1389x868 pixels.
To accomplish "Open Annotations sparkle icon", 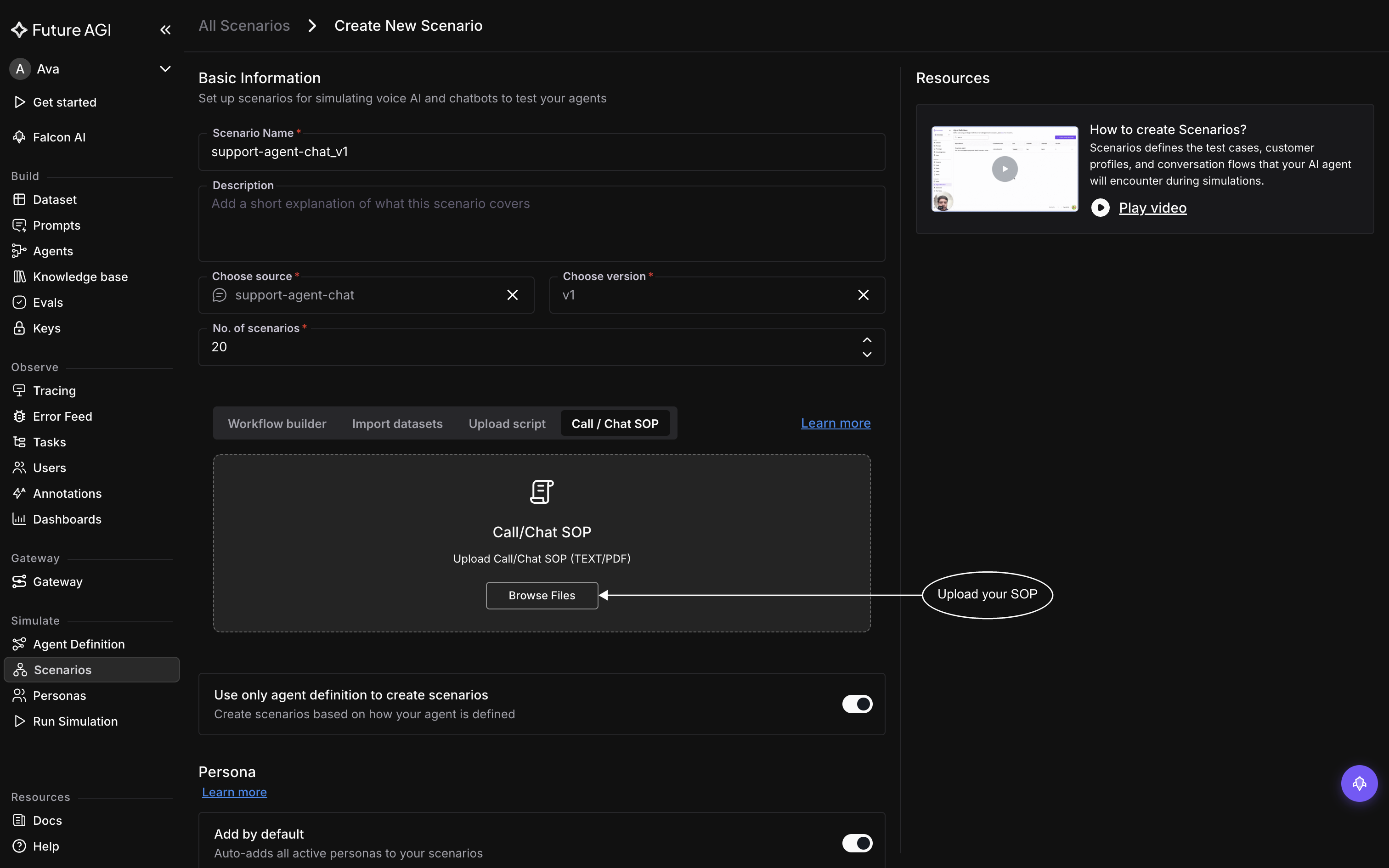I will point(19,494).
